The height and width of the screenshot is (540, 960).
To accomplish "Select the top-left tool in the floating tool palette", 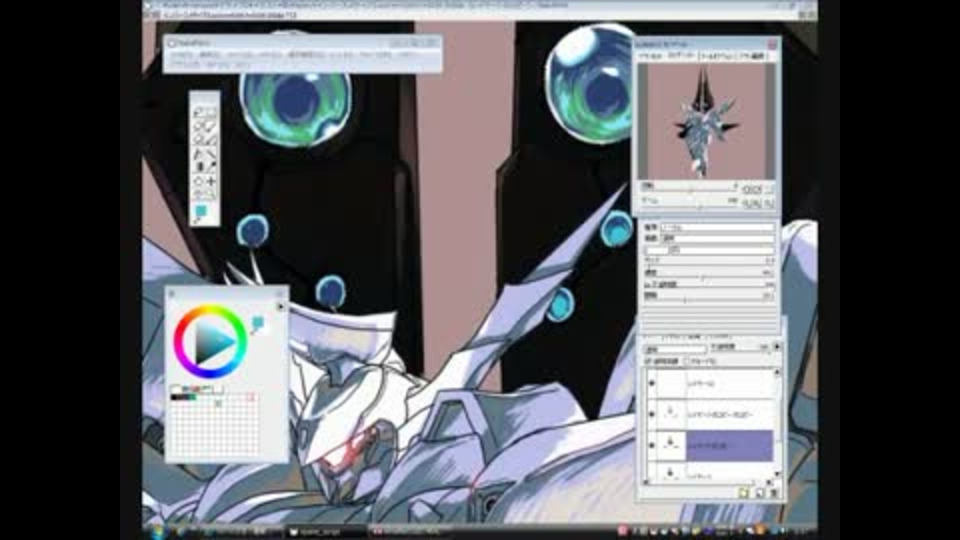I will [198, 113].
